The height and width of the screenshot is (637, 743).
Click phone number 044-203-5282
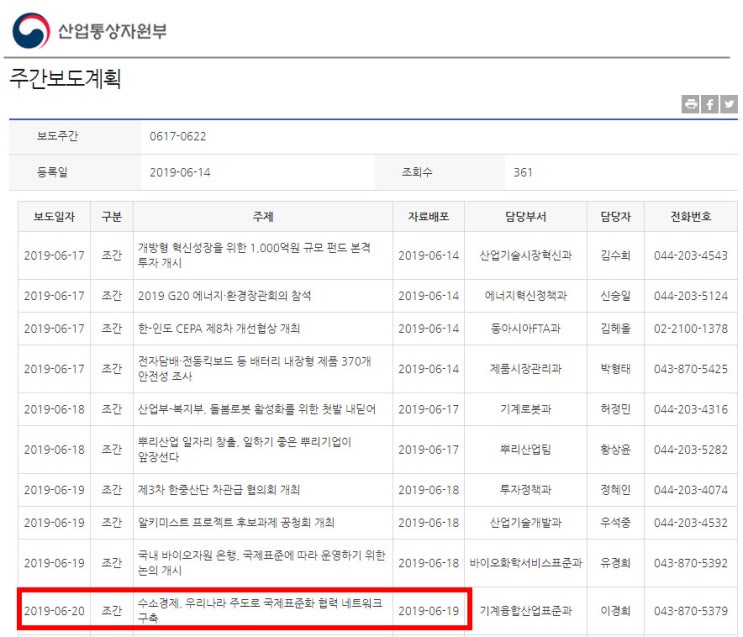click(x=690, y=449)
